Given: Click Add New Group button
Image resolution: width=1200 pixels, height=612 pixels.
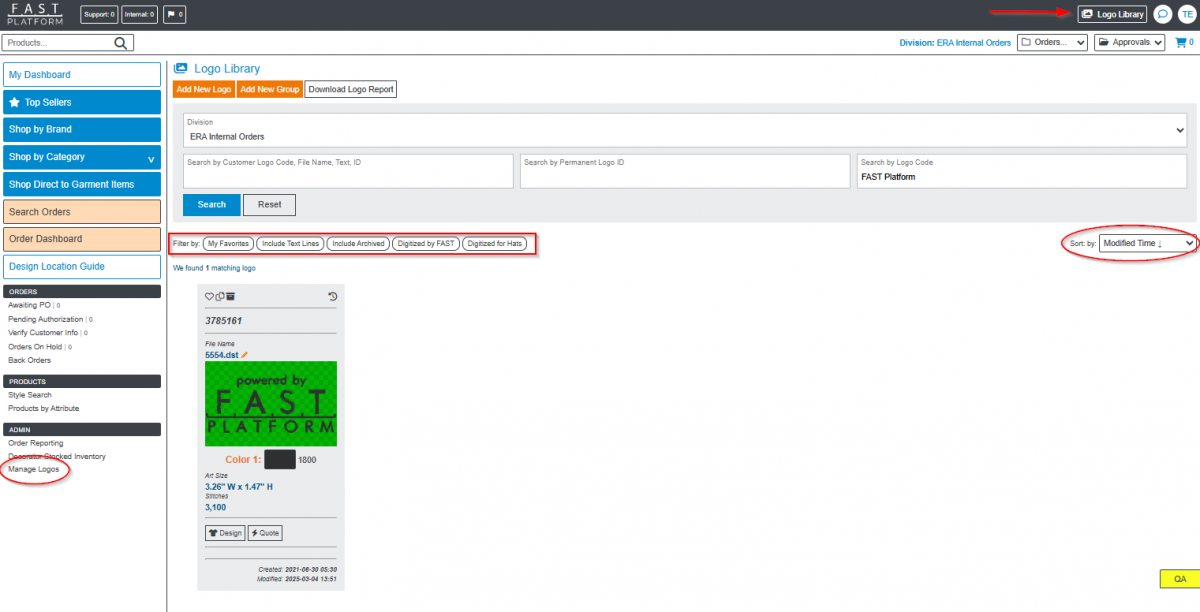Looking at the screenshot, I should [x=270, y=89].
